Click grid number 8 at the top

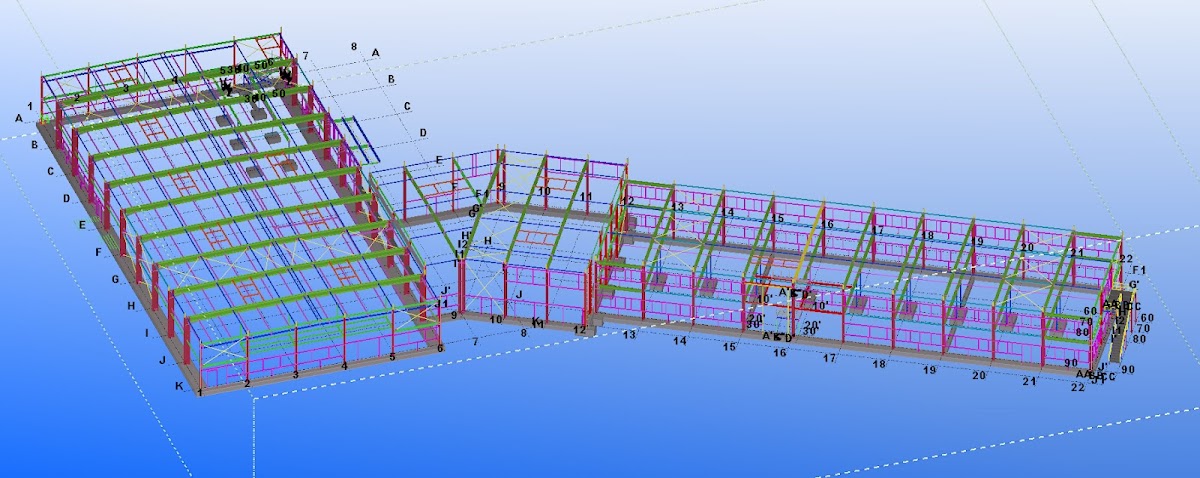(x=354, y=47)
